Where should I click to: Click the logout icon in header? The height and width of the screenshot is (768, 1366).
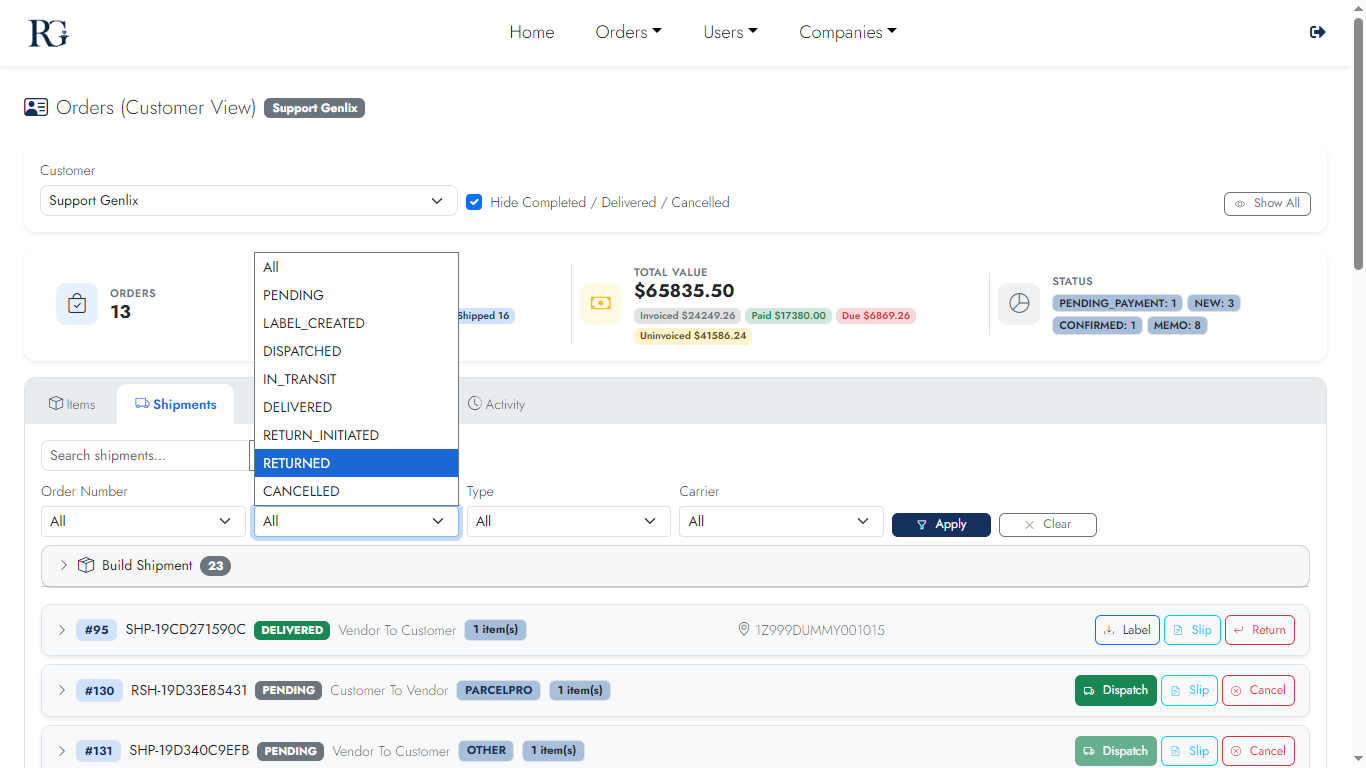click(1317, 32)
